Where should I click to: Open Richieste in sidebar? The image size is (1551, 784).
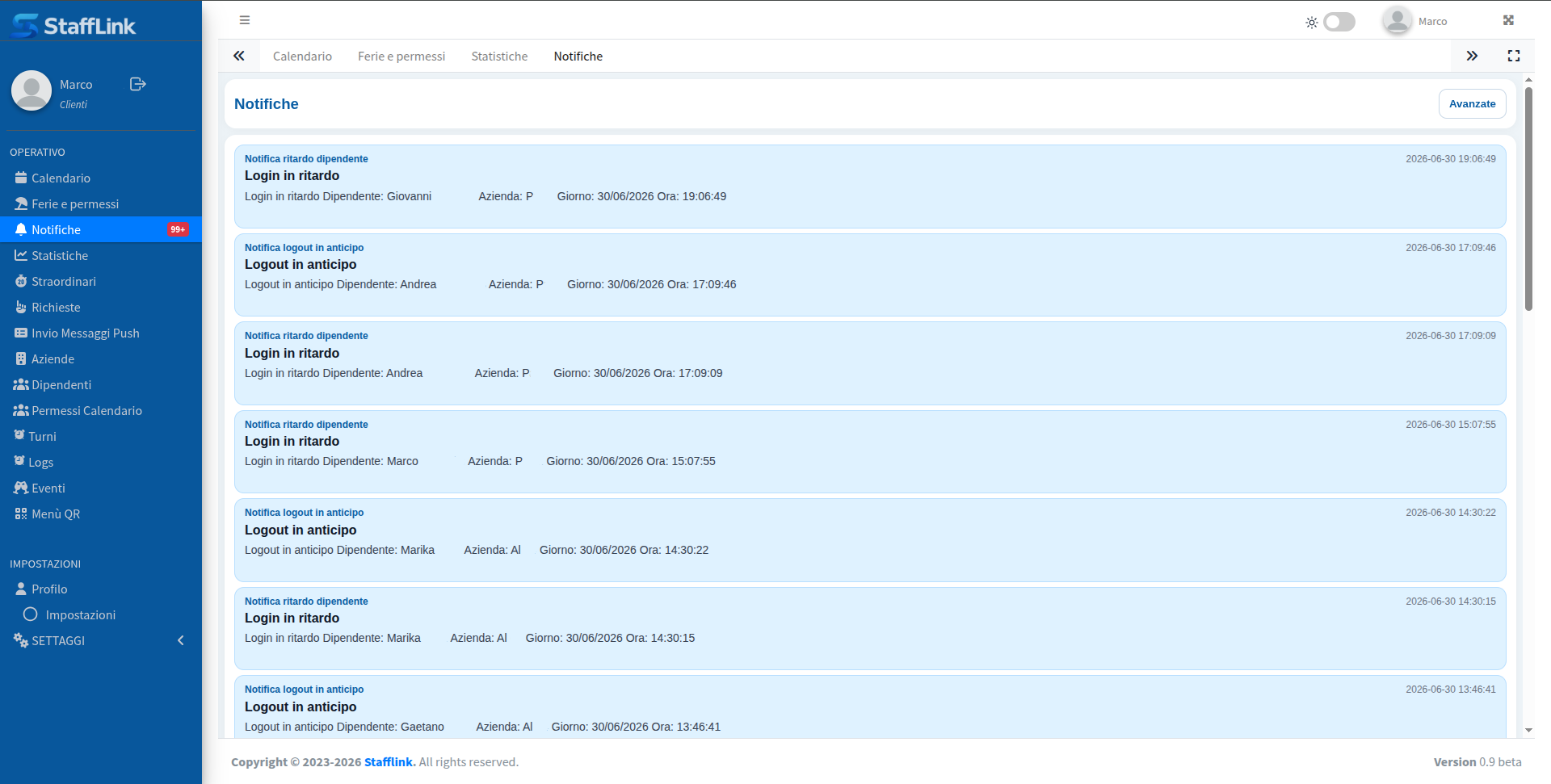(x=101, y=307)
